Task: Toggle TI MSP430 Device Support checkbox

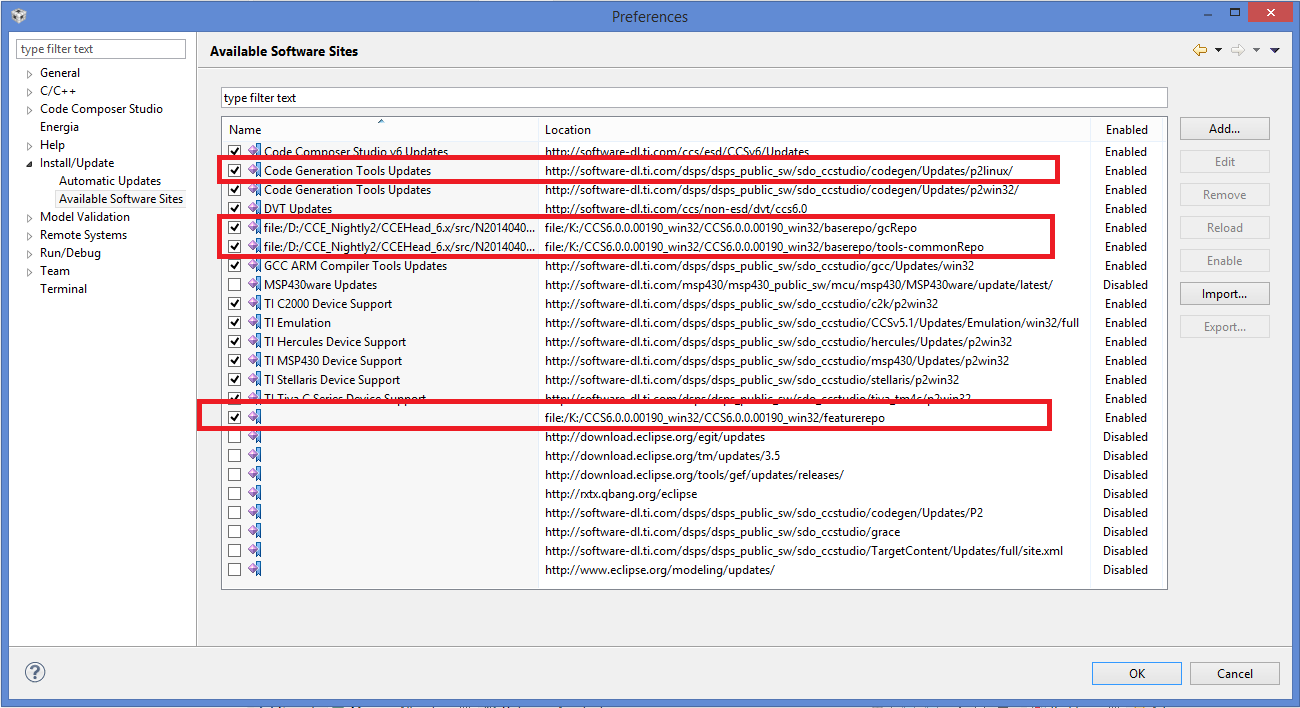Action: 234,360
